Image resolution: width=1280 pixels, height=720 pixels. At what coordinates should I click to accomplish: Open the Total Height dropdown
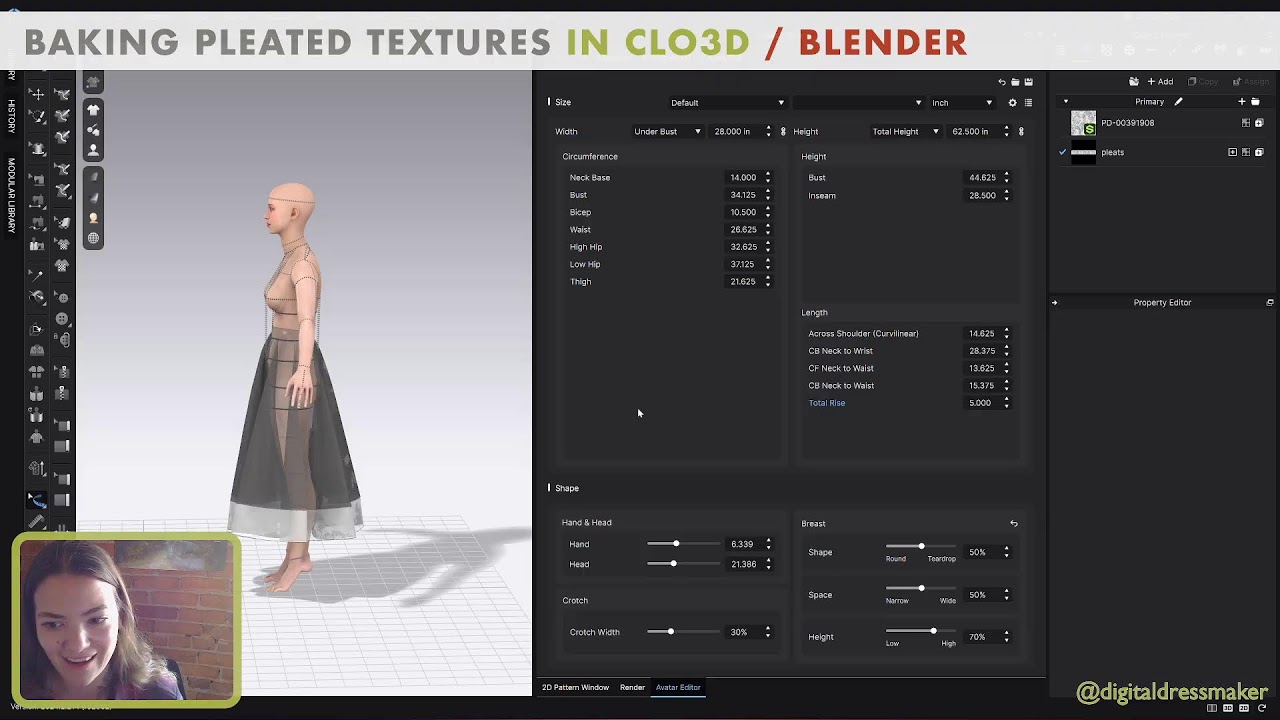[905, 131]
